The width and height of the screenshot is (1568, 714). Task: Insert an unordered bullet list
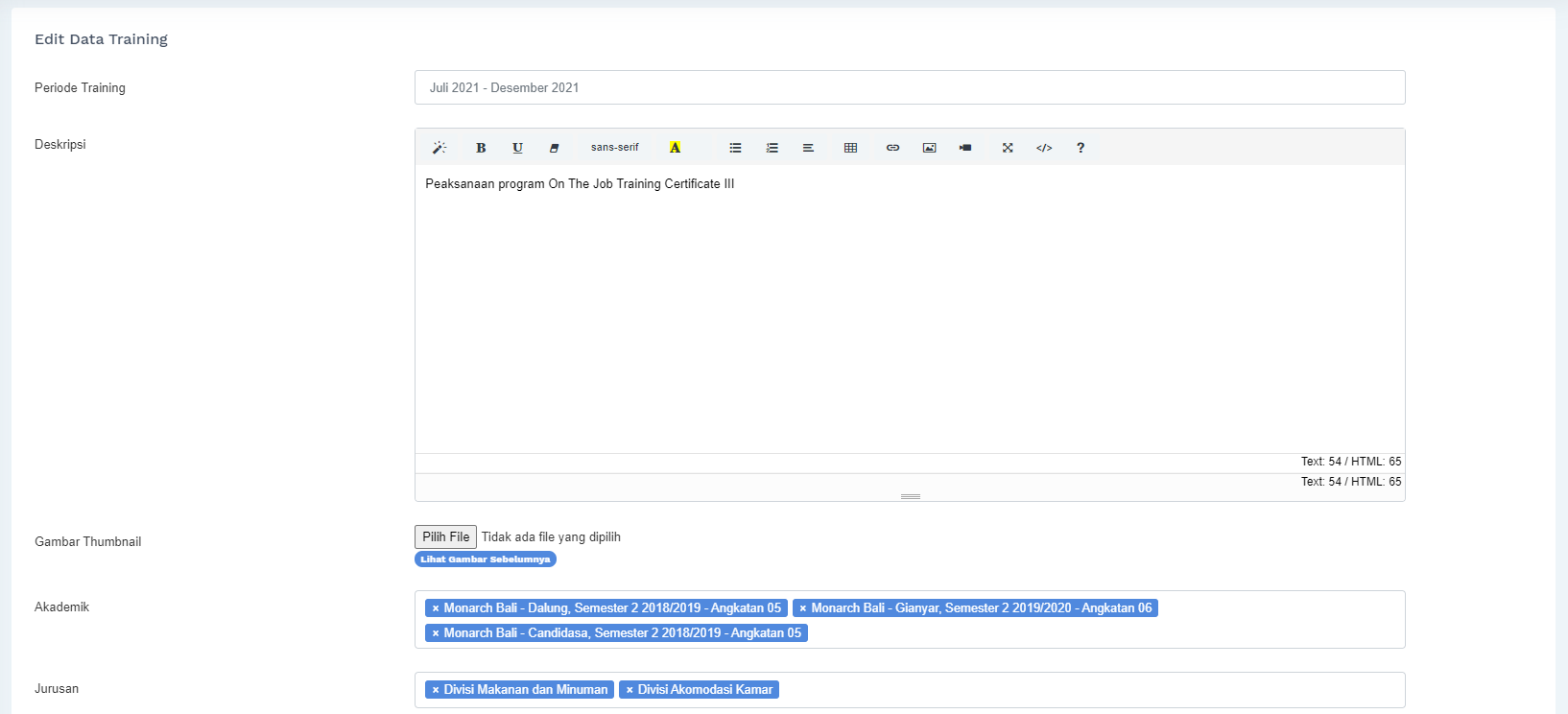735,148
